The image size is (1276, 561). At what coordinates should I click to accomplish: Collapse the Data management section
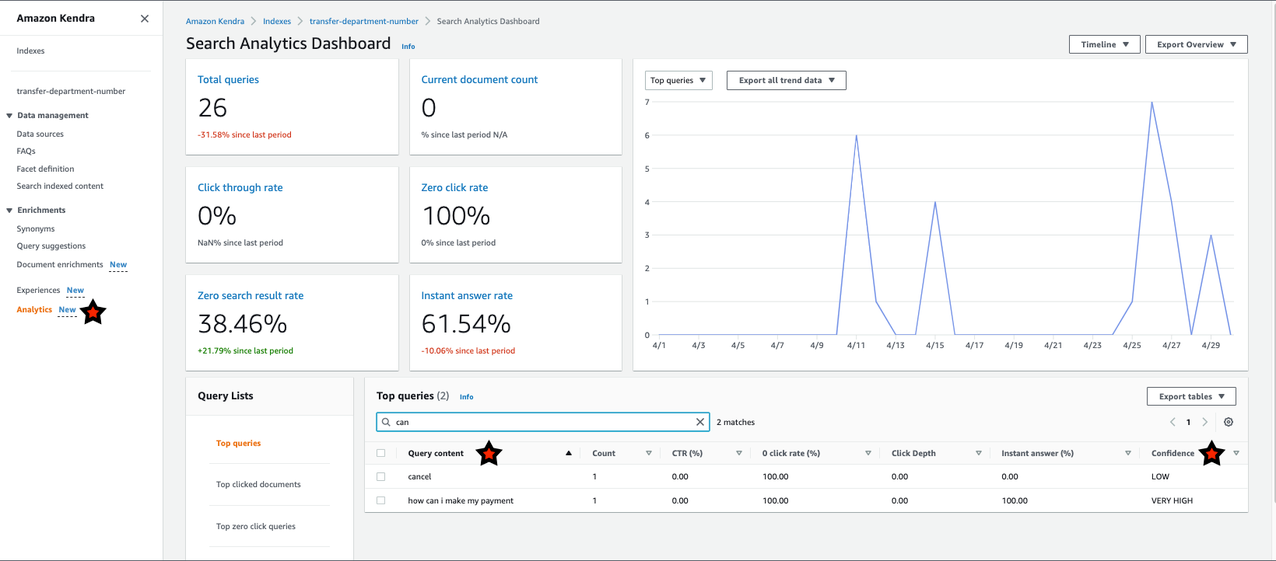point(10,115)
